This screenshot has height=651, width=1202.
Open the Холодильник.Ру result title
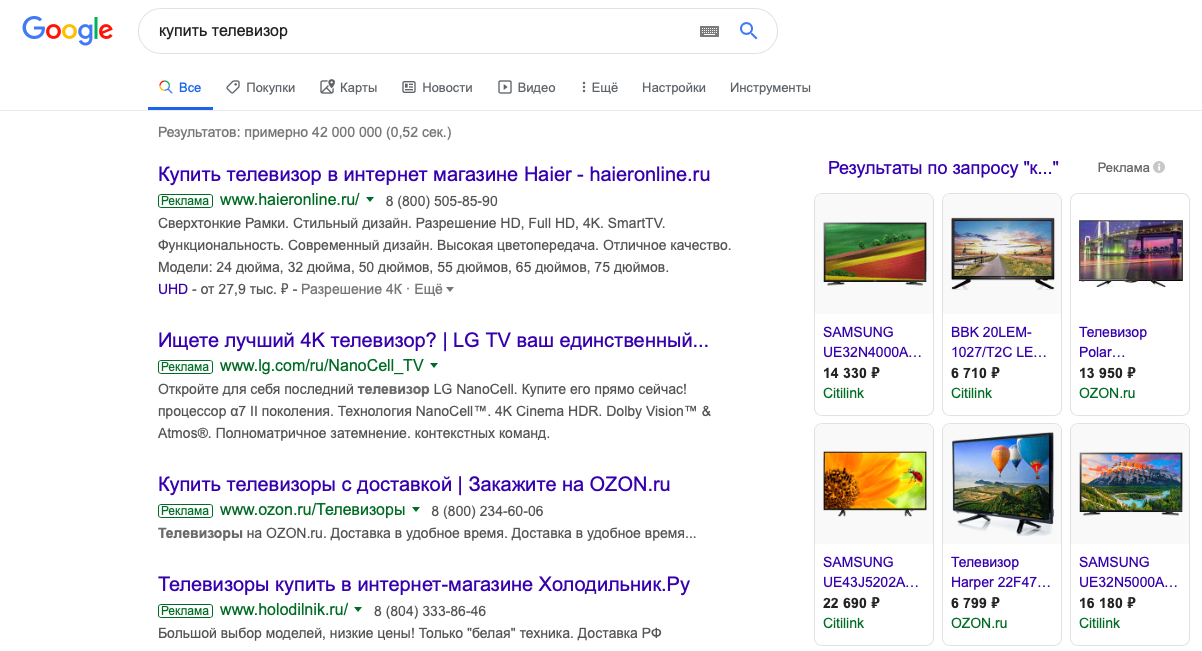[x=424, y=584]
